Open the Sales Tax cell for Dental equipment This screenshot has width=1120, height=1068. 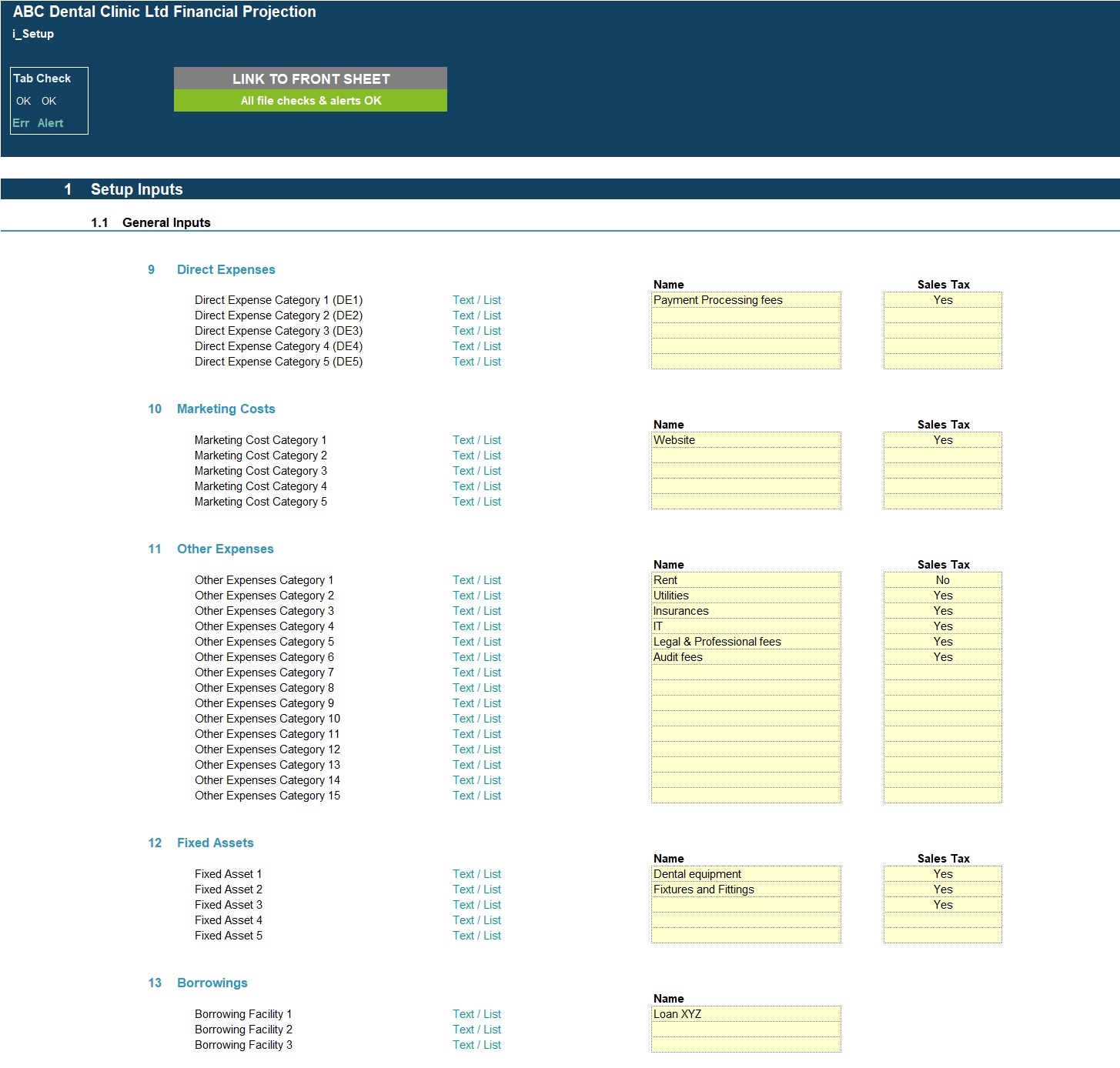943,874
